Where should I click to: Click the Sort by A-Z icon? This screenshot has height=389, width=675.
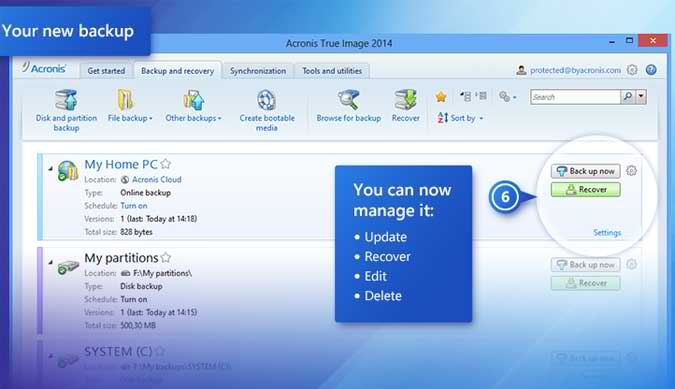(443, 117)
